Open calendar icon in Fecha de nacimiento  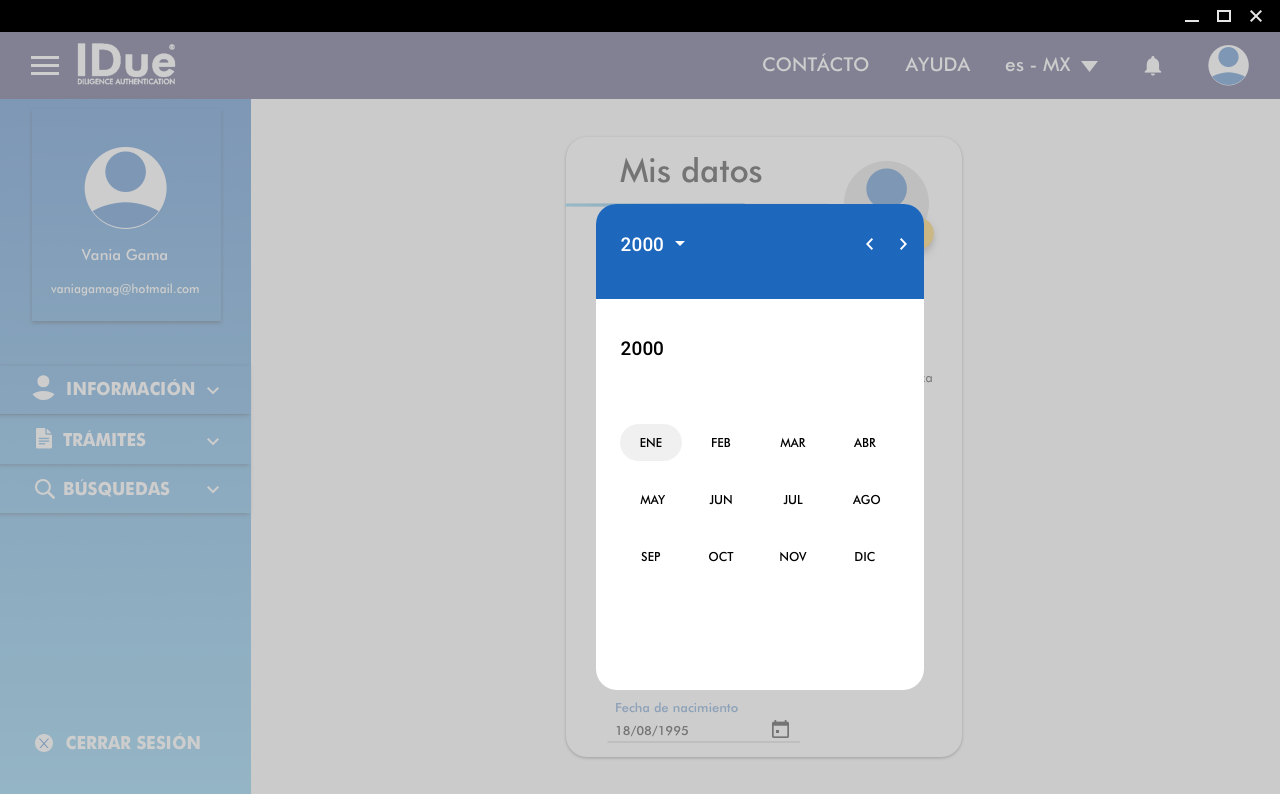click(780, 730)
